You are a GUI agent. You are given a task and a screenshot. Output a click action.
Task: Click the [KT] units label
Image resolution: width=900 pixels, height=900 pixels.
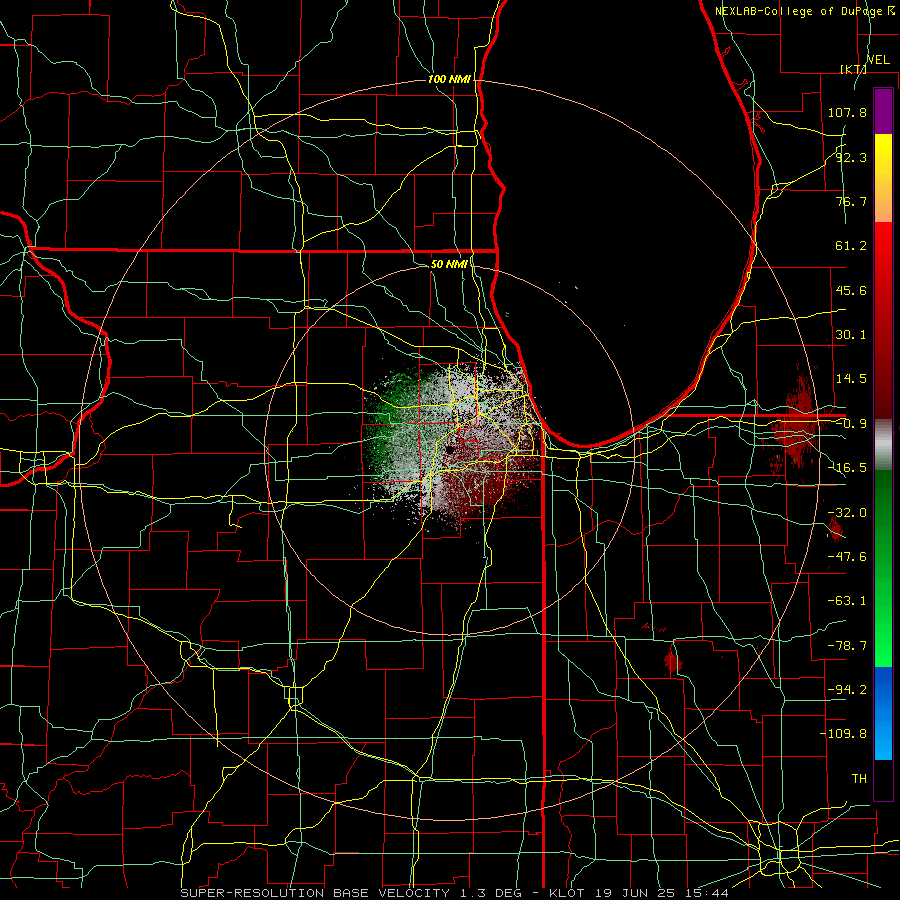point(853,69)
